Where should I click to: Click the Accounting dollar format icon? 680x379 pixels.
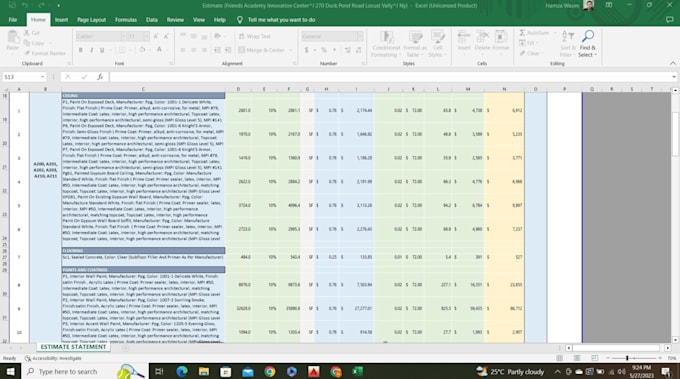pyautogui.click(x=307, y=50)
